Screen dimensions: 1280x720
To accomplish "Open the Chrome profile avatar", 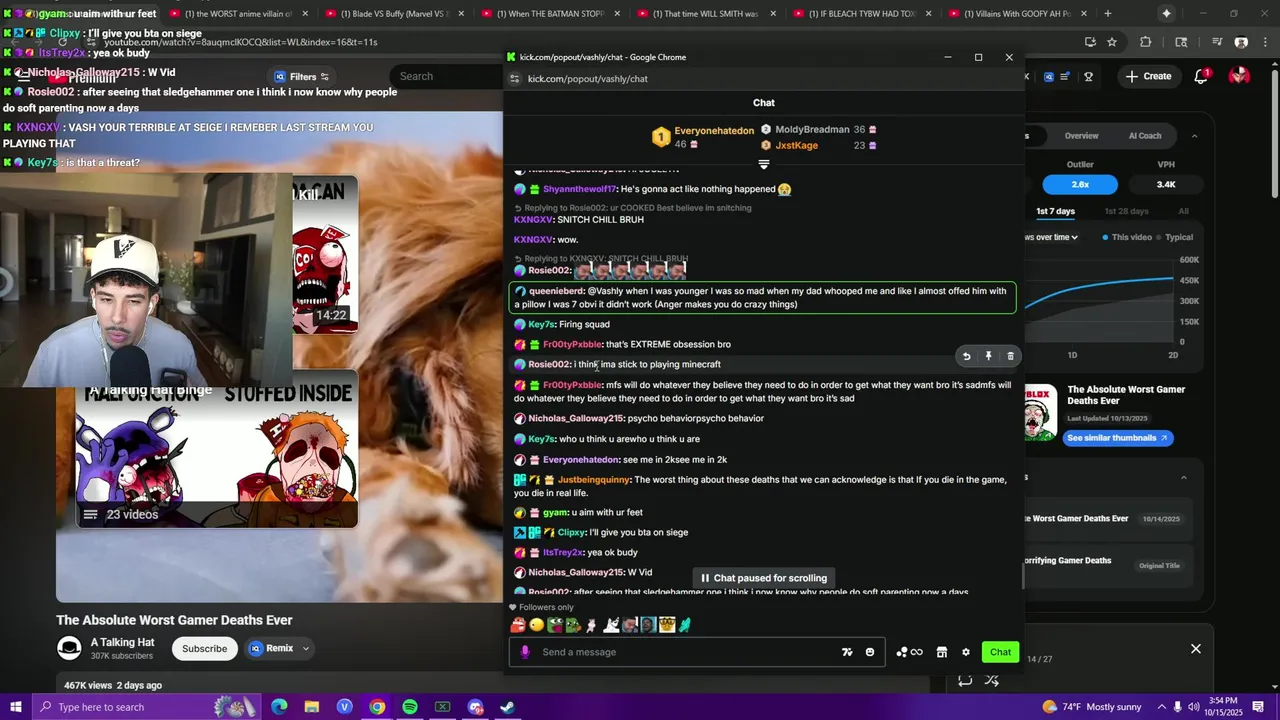I will tap(1241, 42).
